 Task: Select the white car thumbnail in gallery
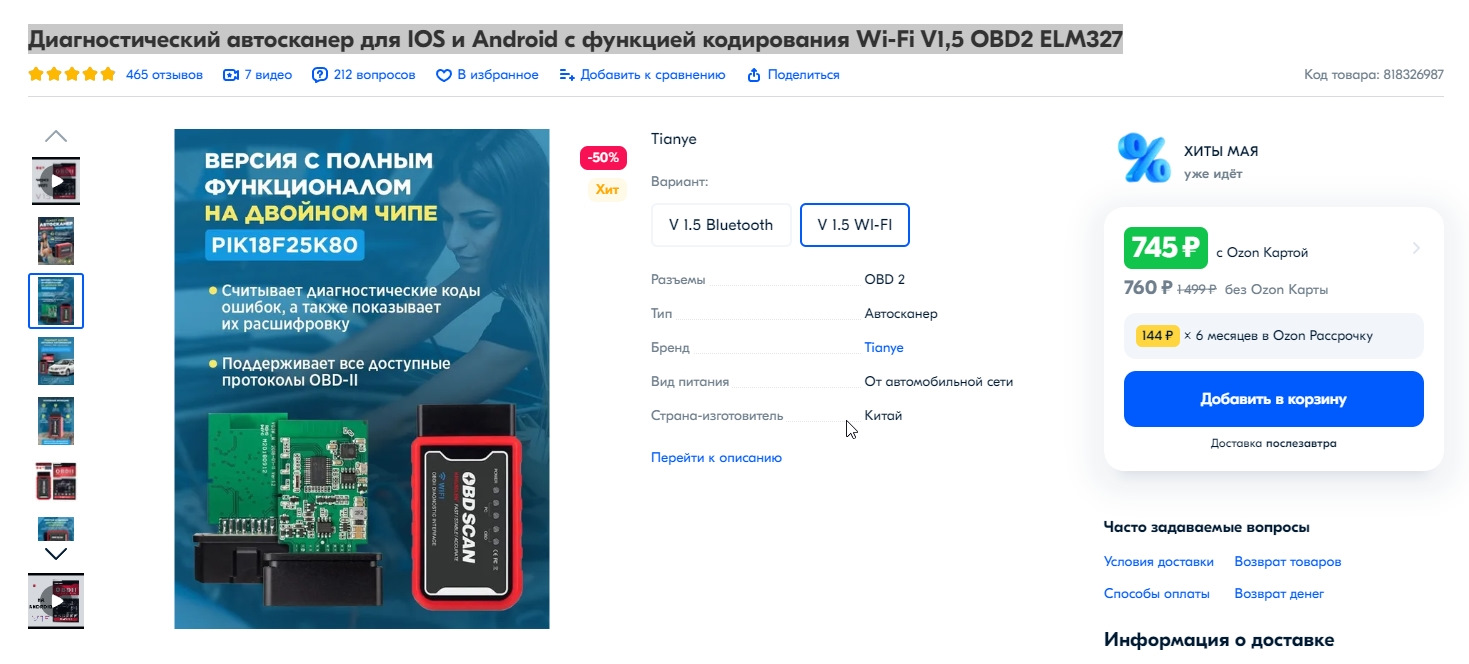[x=56, y=361]
